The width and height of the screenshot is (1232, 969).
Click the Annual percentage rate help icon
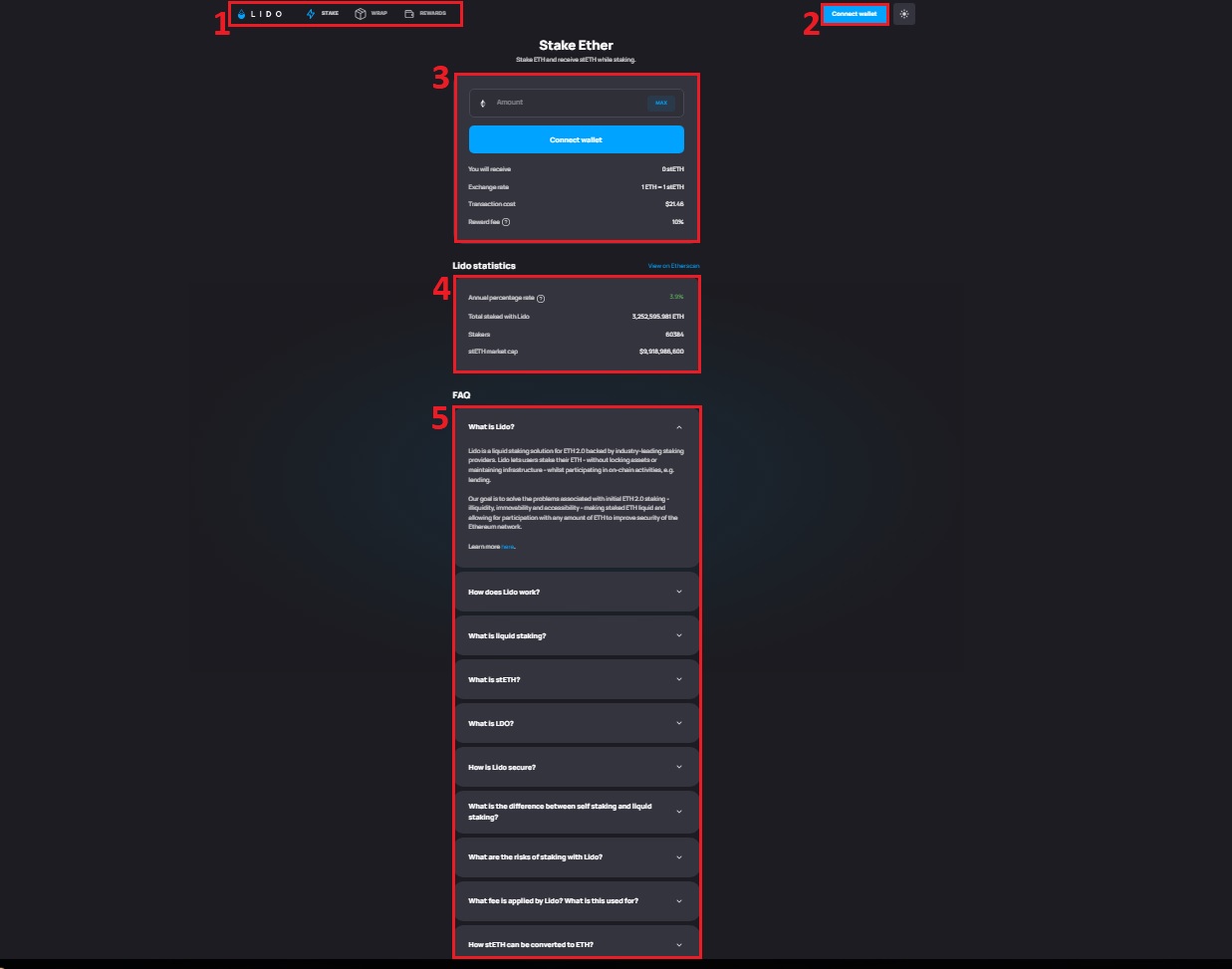541,299
